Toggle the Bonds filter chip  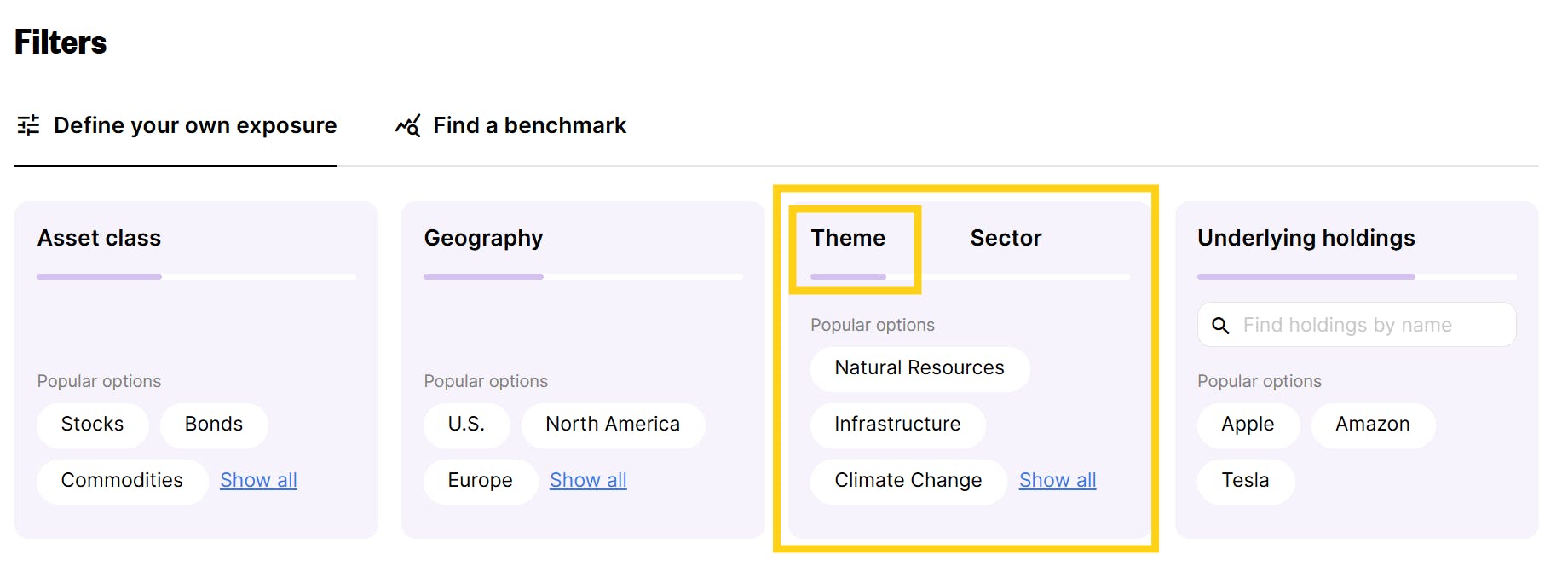point(214,425)
